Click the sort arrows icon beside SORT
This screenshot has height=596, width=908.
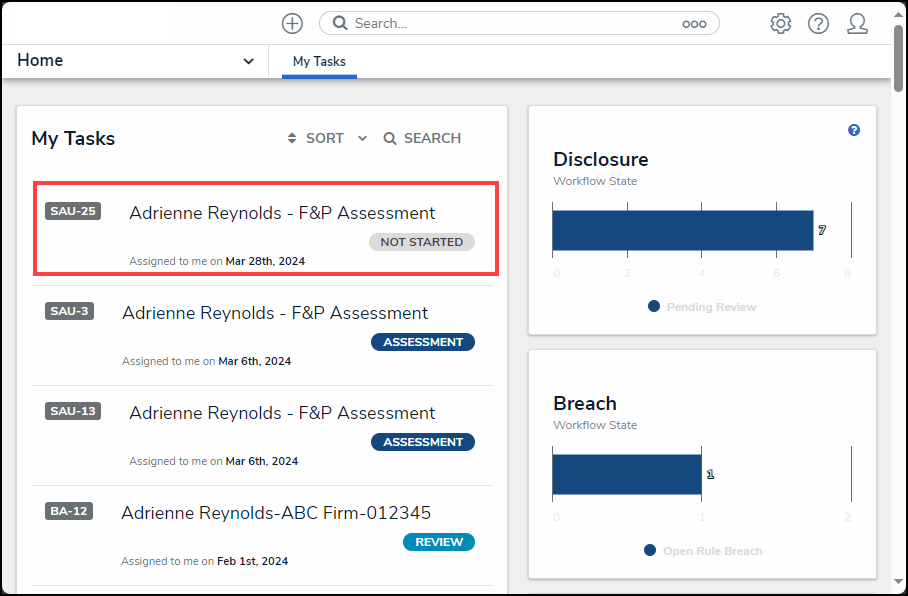291,138
